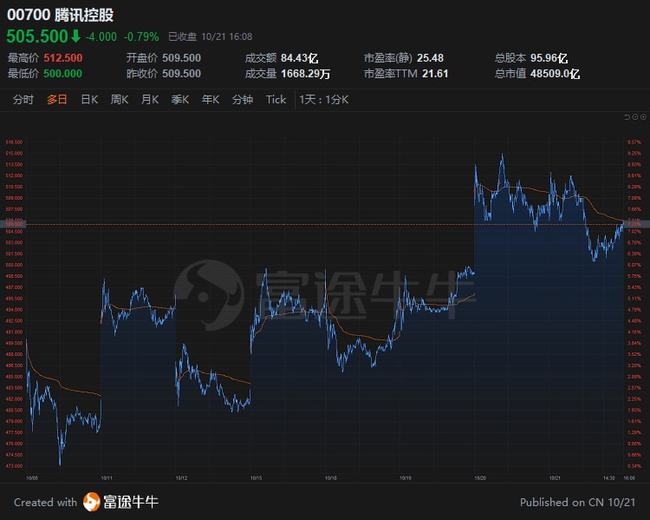The image size is (650, 520).
Task: Switch to the 周K tab
Action: point(119,100)
